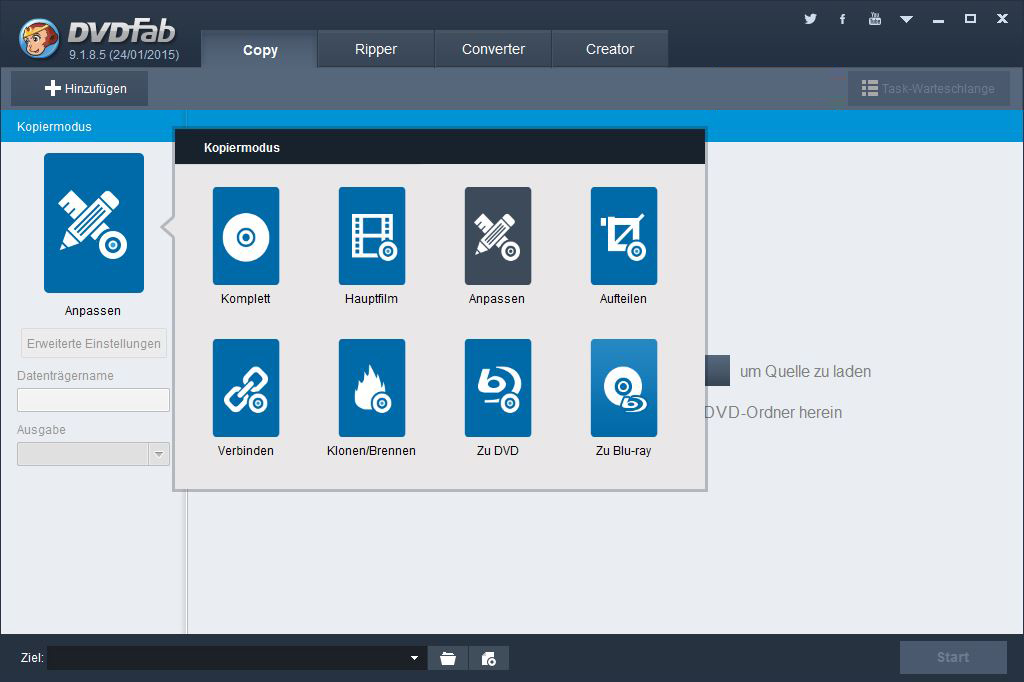The image size is (1024, 682).
Task: Choose the Verbinden merge mode
Action: click(x=246, y=388)
